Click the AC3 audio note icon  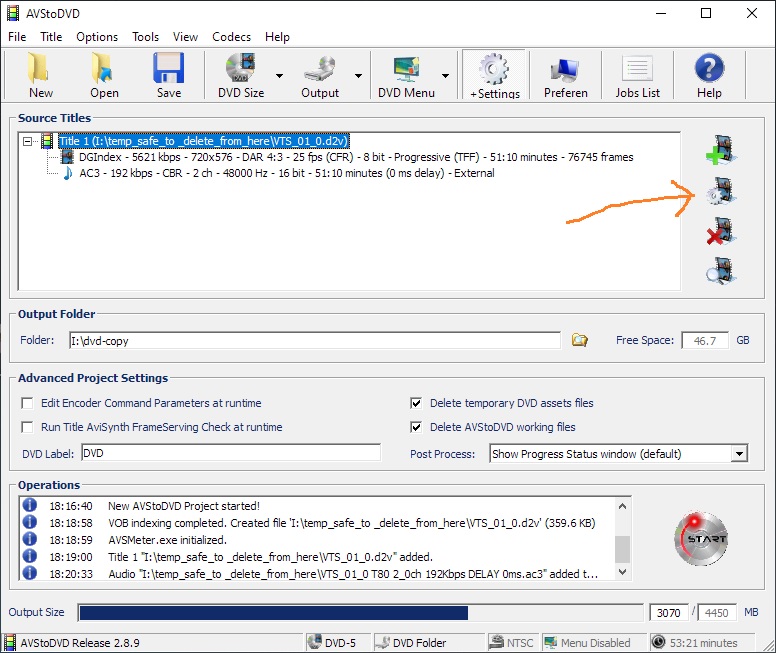(68, 173)
